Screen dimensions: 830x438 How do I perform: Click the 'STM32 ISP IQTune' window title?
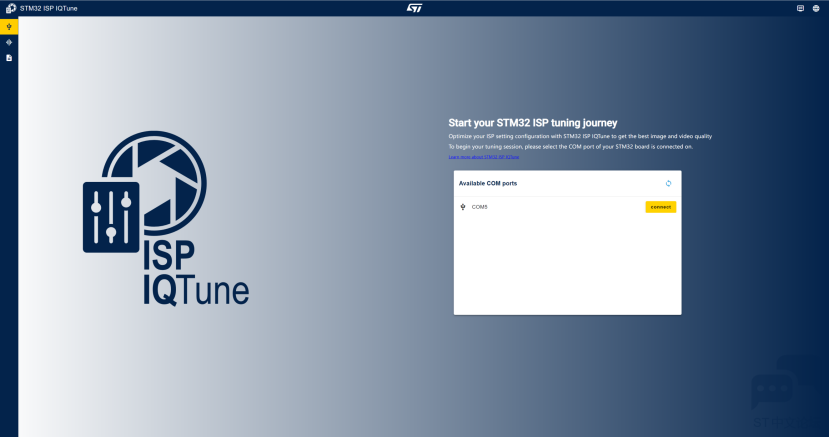pyautogui.click(x=49, y=8)
